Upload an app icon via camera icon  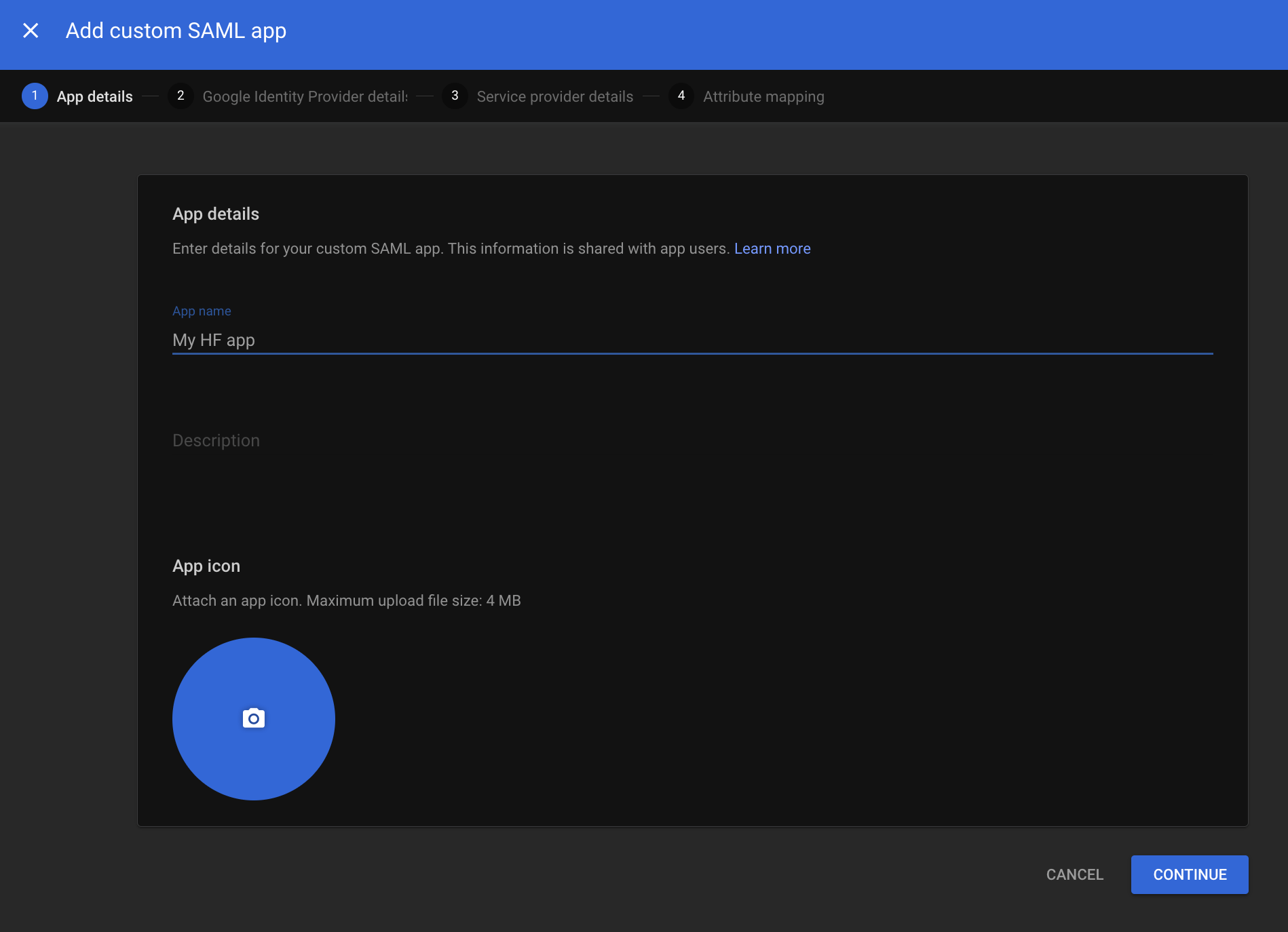click(x=253, y=718)
